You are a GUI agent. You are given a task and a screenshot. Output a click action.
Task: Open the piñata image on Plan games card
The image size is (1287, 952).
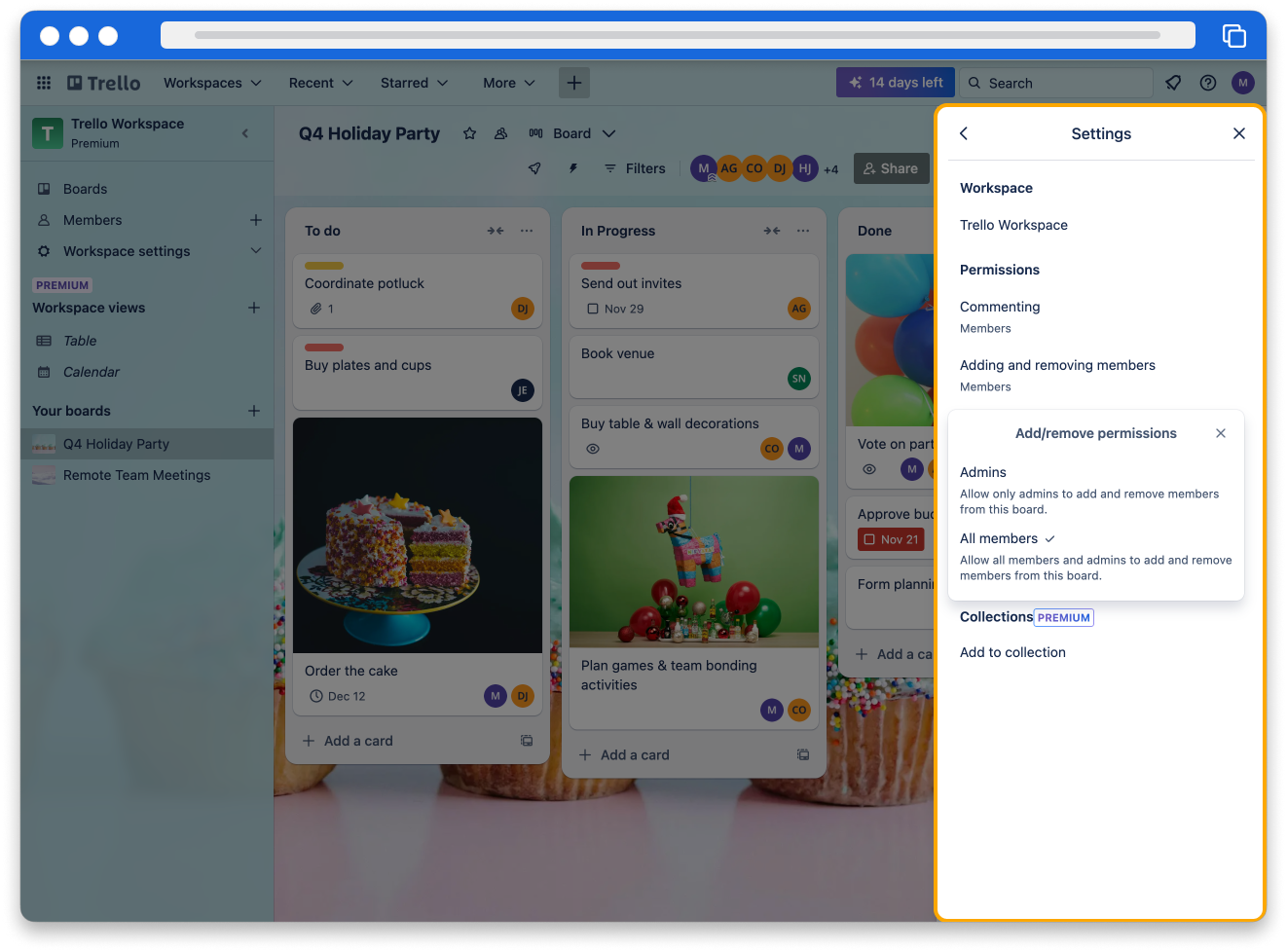(694, 562)
